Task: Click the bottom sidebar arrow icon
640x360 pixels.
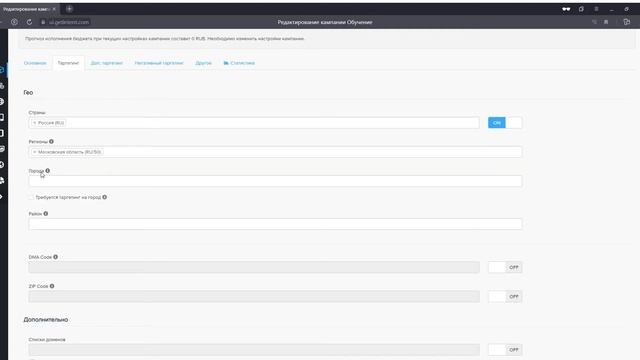Action: click(x=2, y=197)
